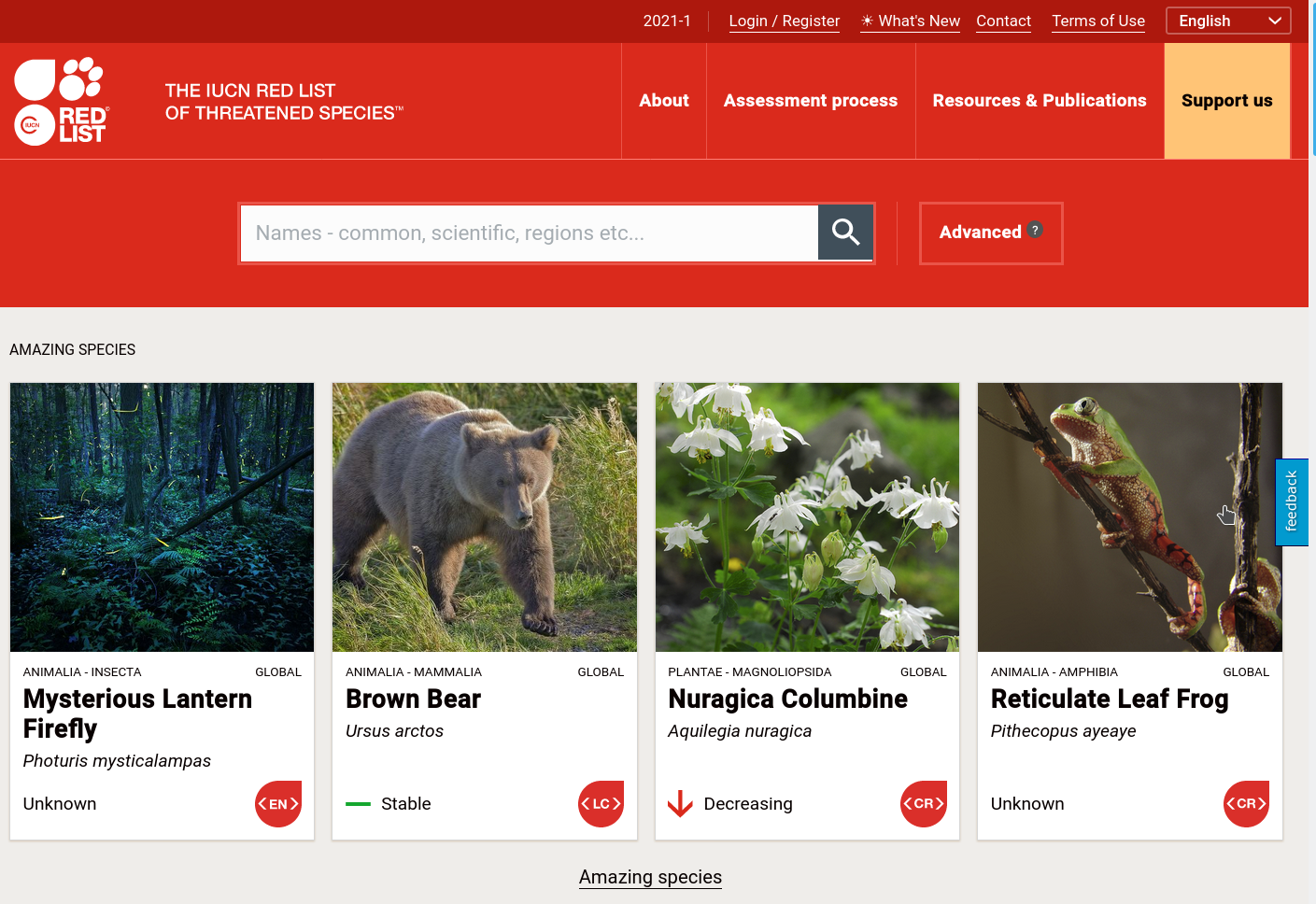Click the magnifying glass search icon

[845, 233]
